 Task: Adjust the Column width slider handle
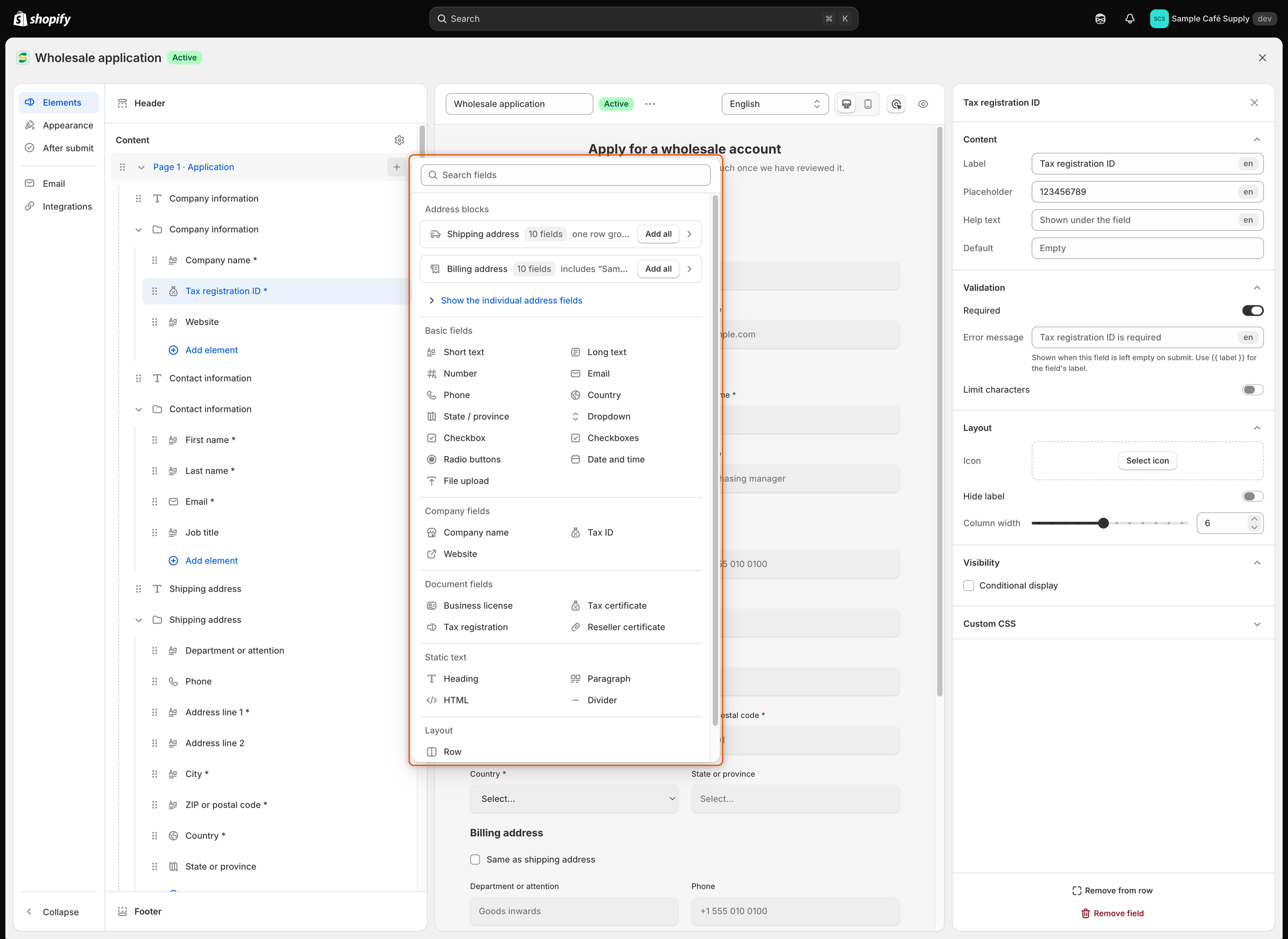pos(1103,524)
